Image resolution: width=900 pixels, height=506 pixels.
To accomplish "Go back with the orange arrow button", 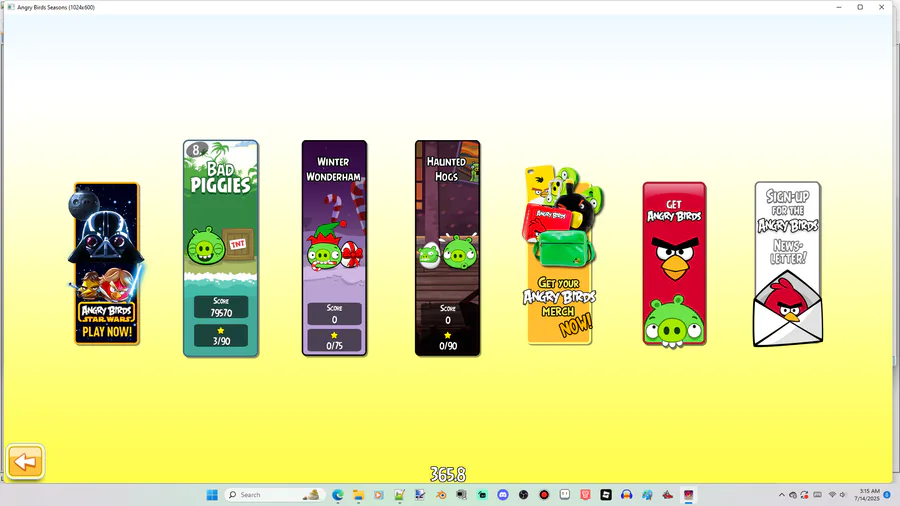I will [x=25, y=461].
